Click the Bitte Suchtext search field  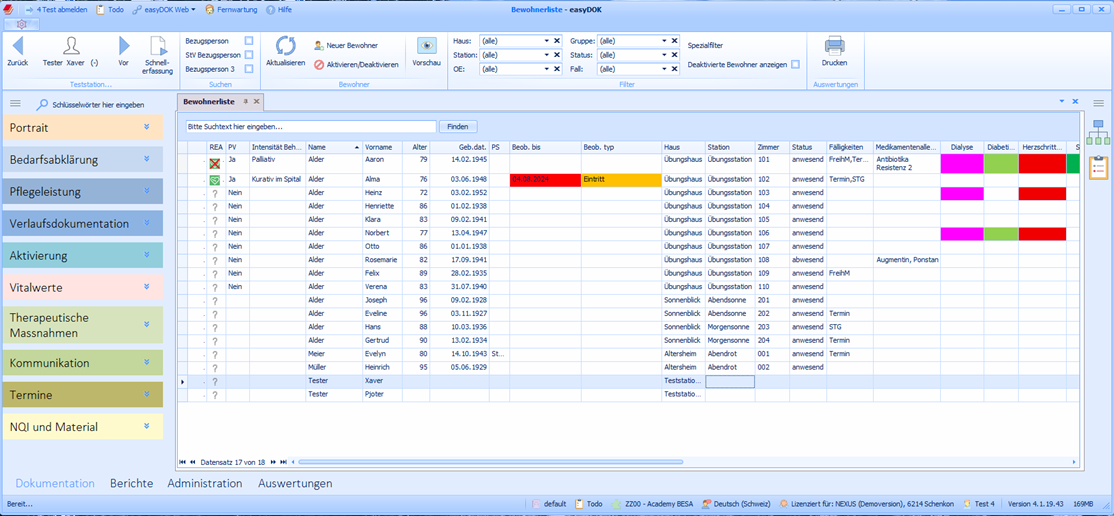(x=310, y=127)
